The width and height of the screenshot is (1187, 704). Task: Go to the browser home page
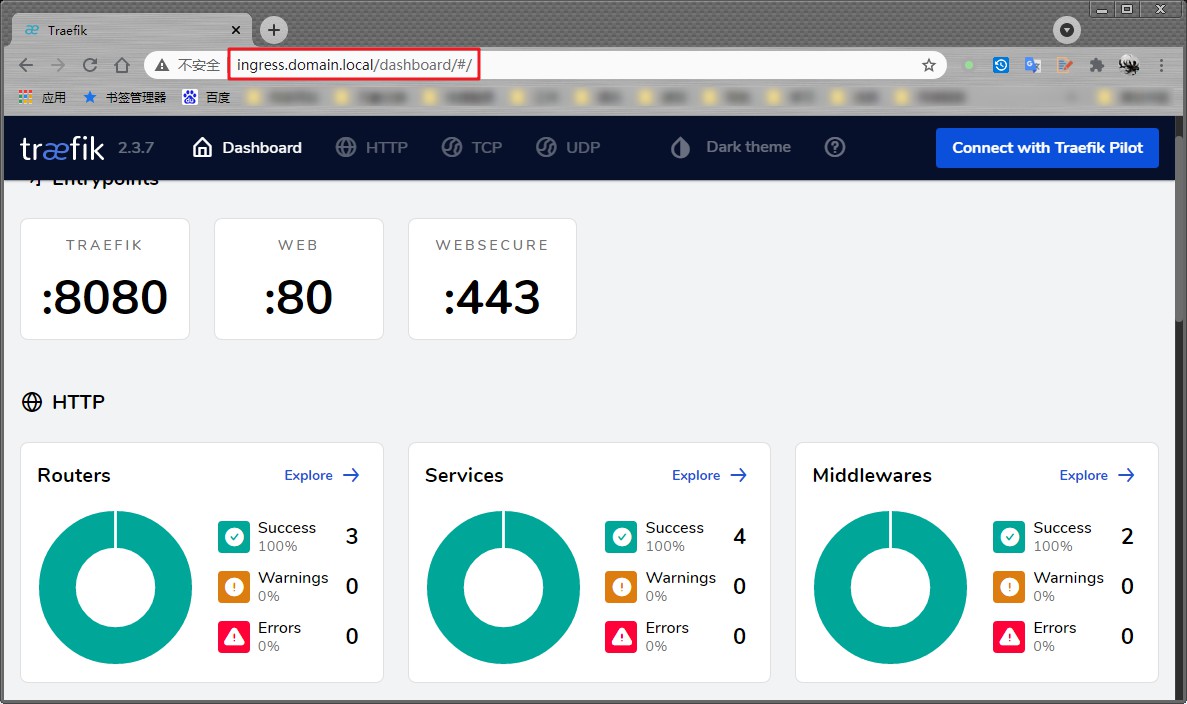pyautogui.click(x=121, y=65)
